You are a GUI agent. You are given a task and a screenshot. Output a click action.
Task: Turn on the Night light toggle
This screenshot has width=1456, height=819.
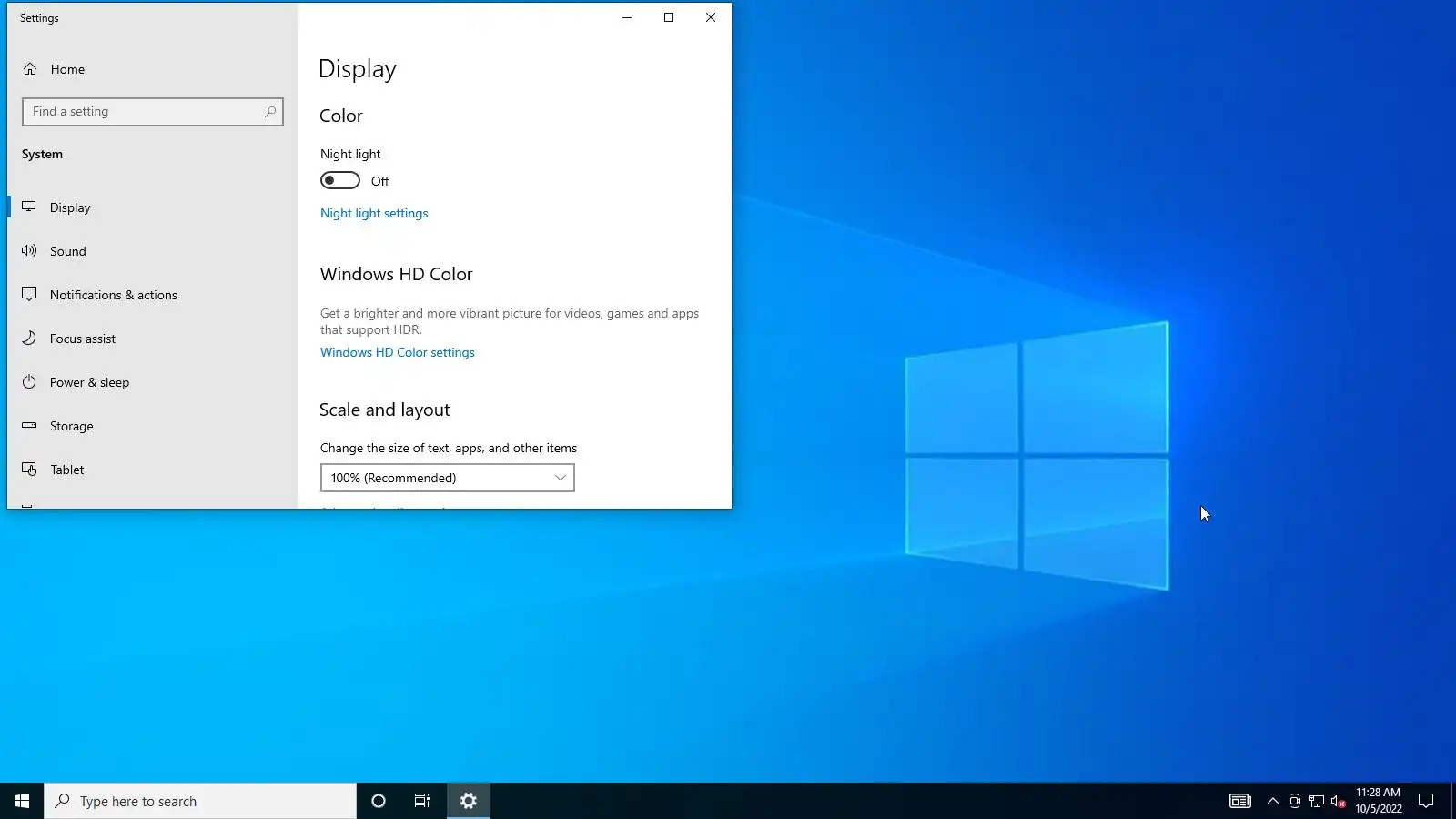point(340,180)
